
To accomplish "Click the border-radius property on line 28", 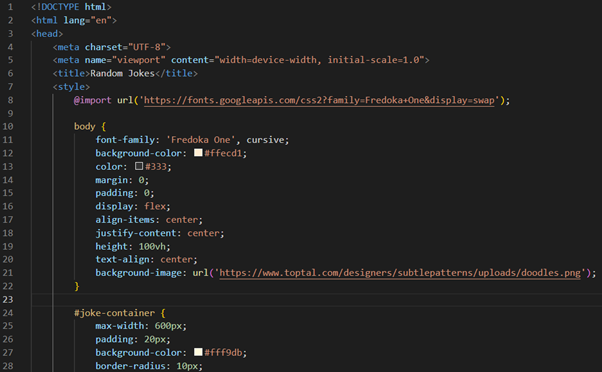I will (131, 366).
